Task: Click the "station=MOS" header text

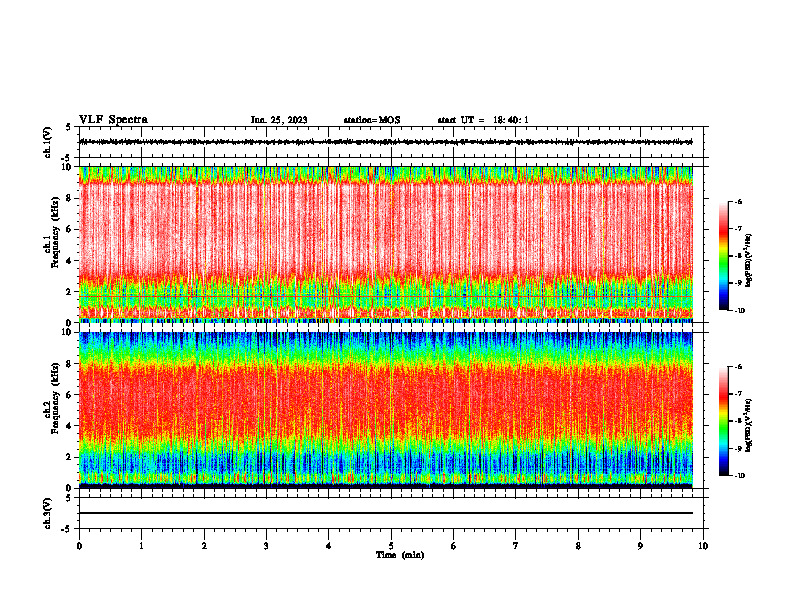Action: [372, 120]
